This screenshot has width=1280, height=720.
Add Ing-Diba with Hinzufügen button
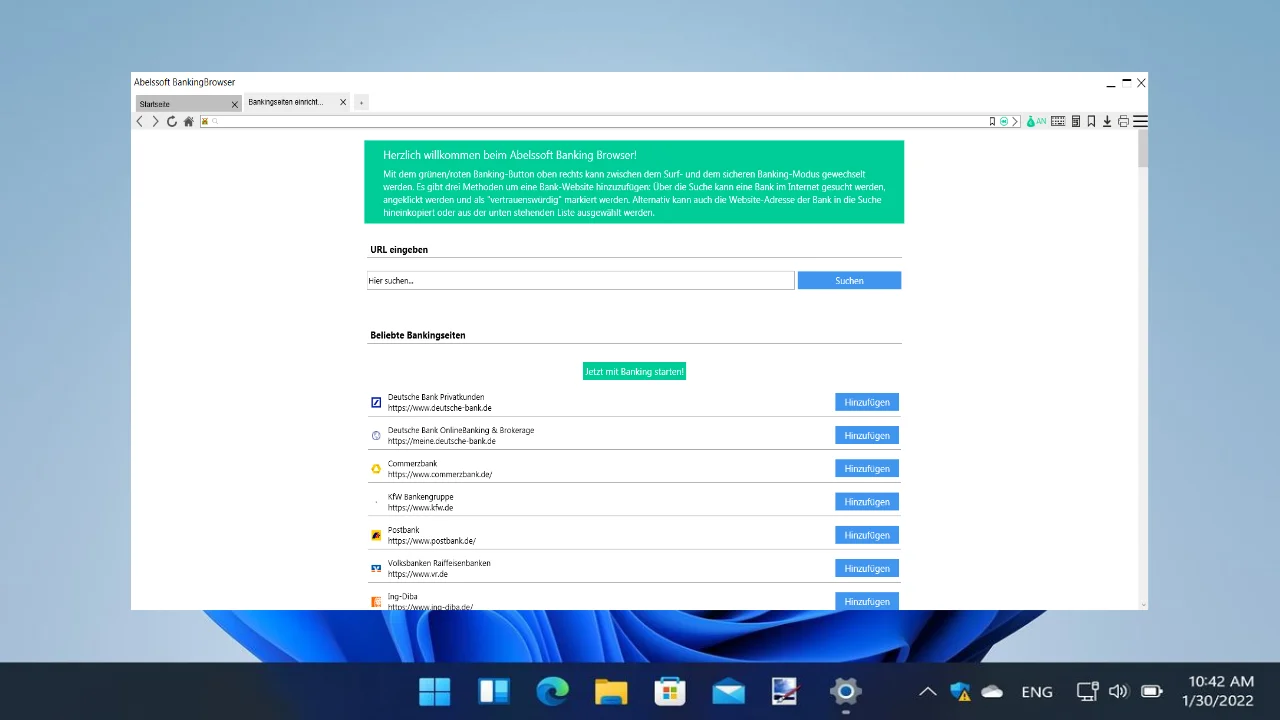coord(867,601)
